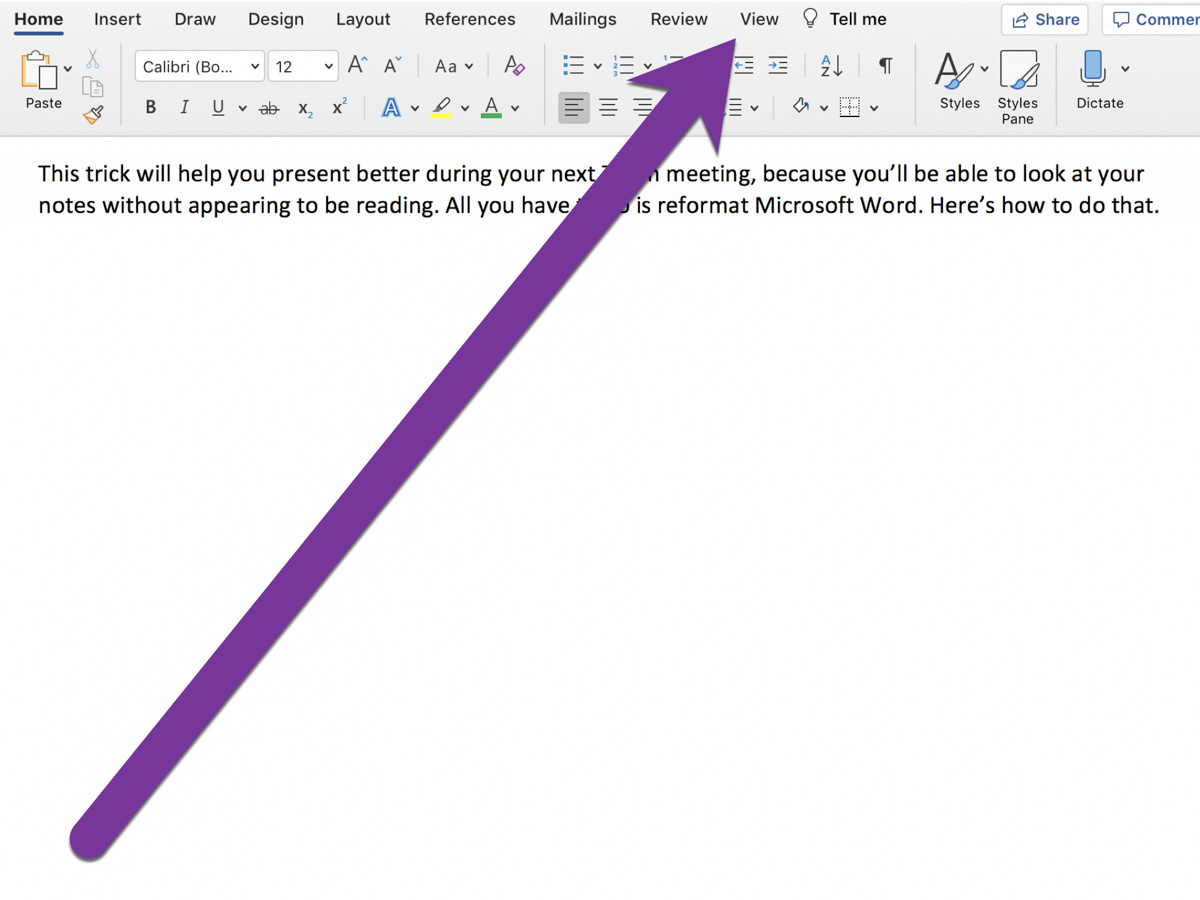Cut selection with the scissors icon
This screenshot has width=1200, height=900.
click(92, 60)
